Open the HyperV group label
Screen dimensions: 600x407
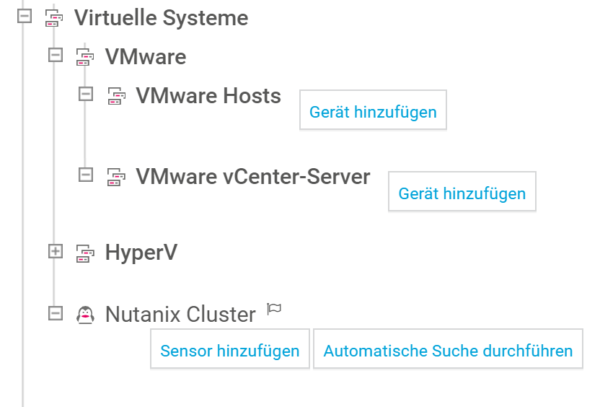141,252
